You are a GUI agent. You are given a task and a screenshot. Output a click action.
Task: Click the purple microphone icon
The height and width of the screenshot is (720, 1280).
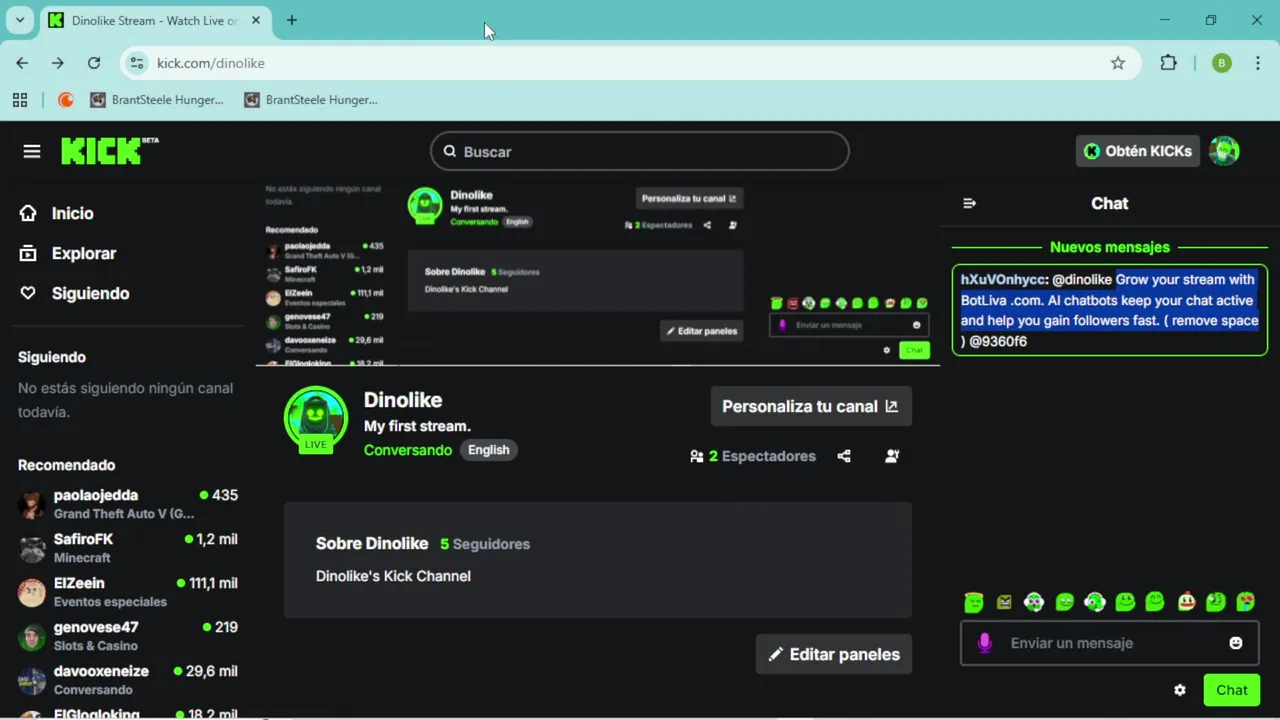985,643
